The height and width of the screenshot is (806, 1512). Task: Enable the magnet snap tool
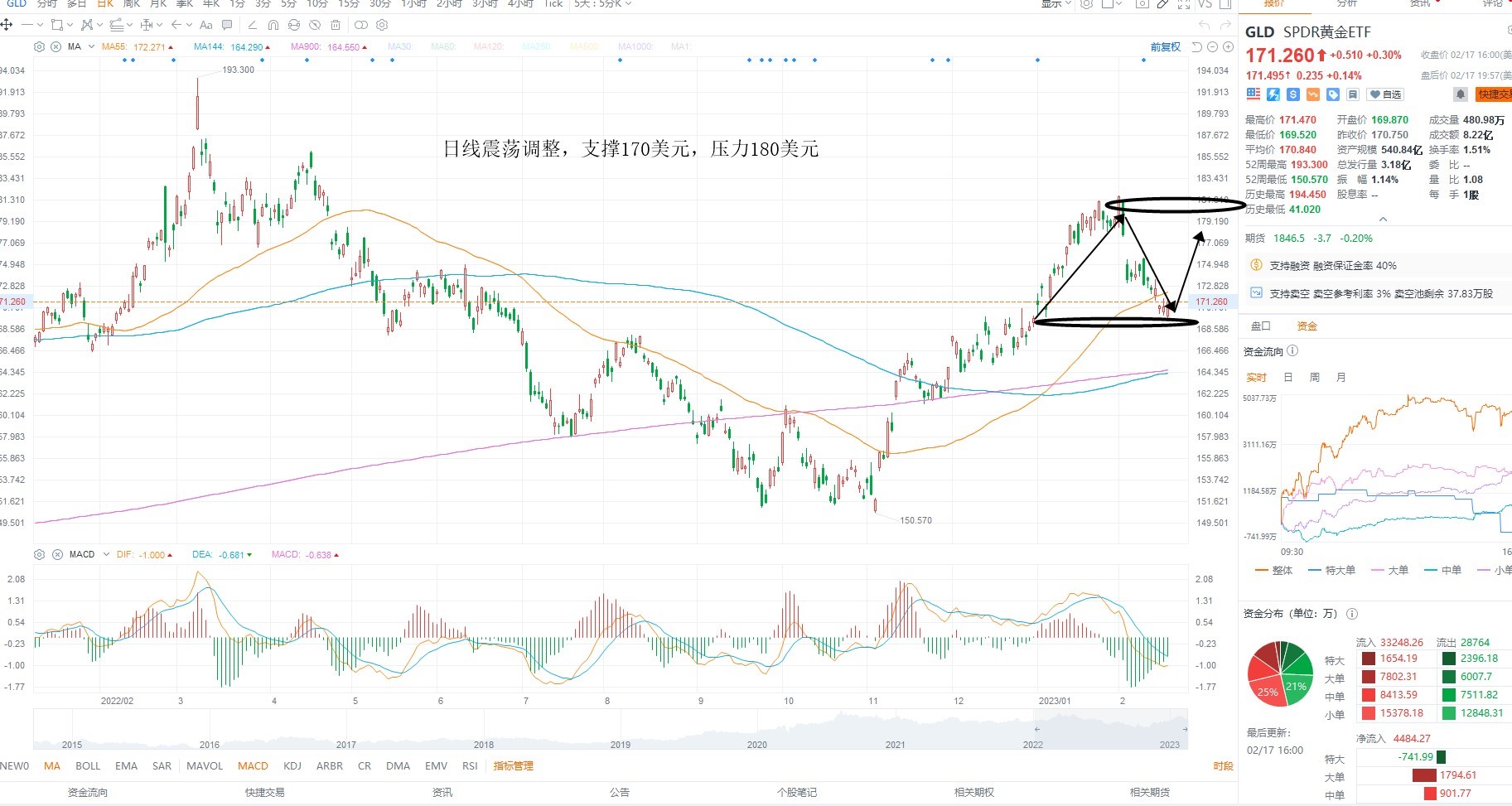[x=273, y=25]
